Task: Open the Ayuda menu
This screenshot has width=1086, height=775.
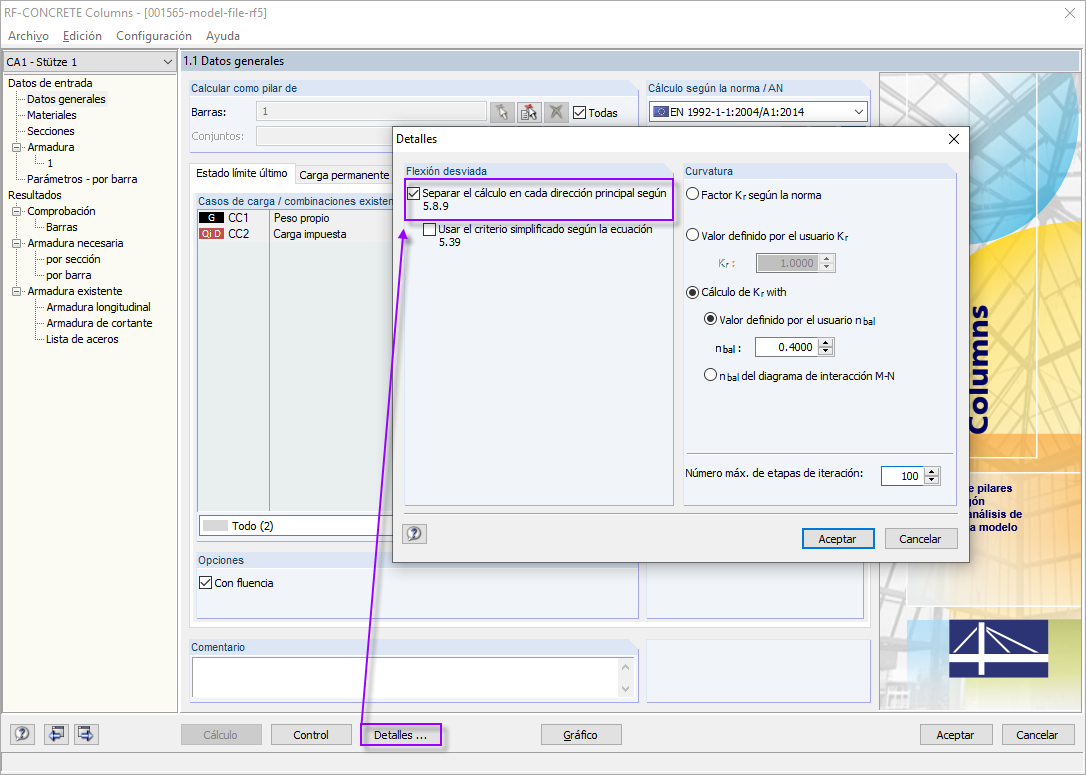Action: pyautogui.click(x=223, y=36)
